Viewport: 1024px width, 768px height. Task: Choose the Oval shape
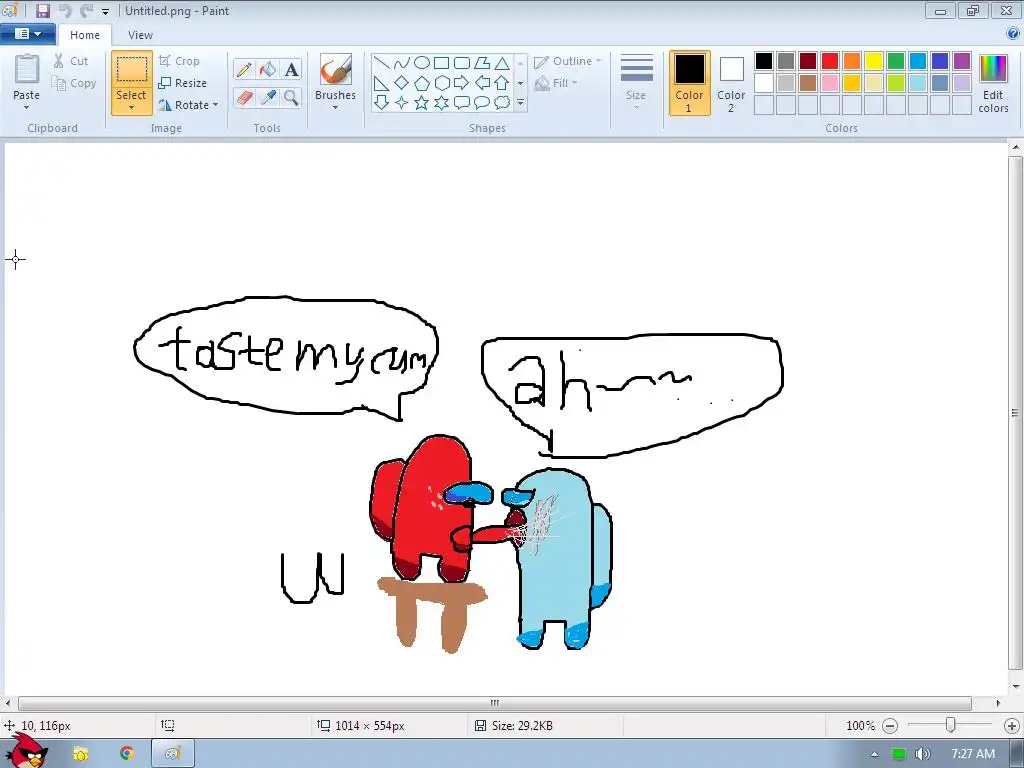(x=422, y=63)
